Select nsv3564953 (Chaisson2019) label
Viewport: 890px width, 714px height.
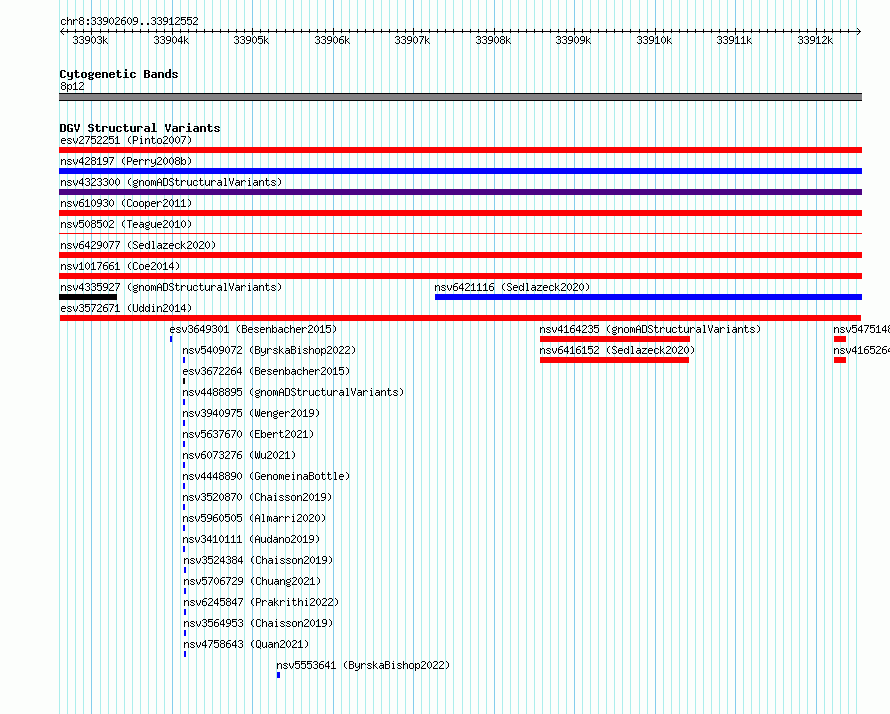tap(258, 623)
